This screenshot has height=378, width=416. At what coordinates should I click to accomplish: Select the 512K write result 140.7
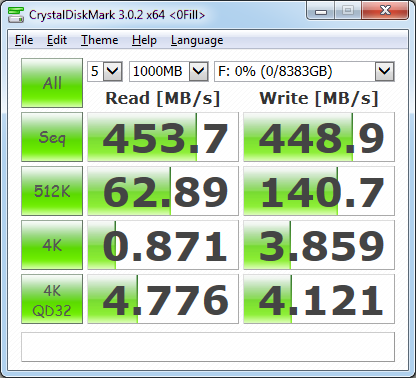(319, 191)
